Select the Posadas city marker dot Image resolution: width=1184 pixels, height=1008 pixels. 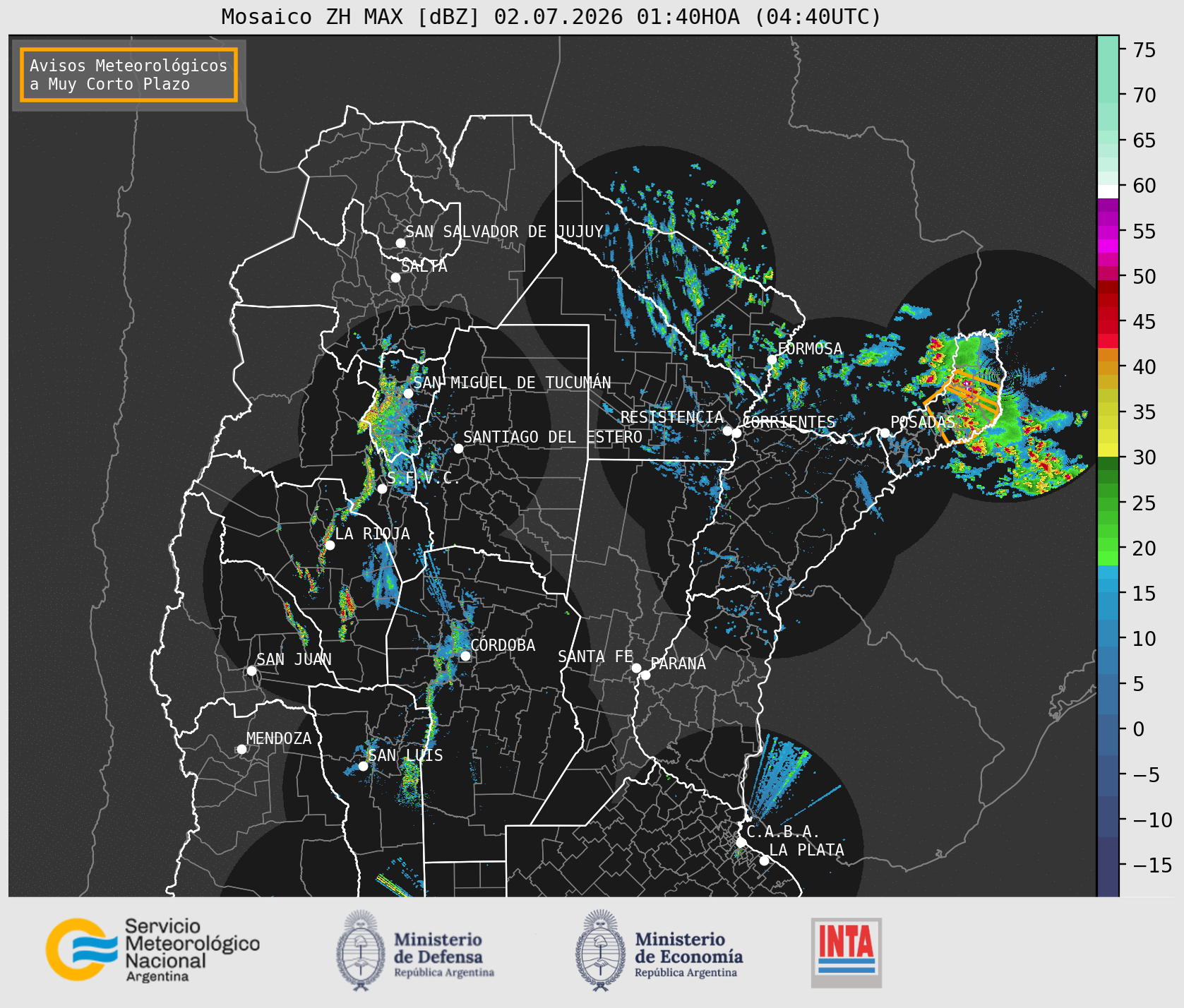pyautogui.click(x=885, y=433)
